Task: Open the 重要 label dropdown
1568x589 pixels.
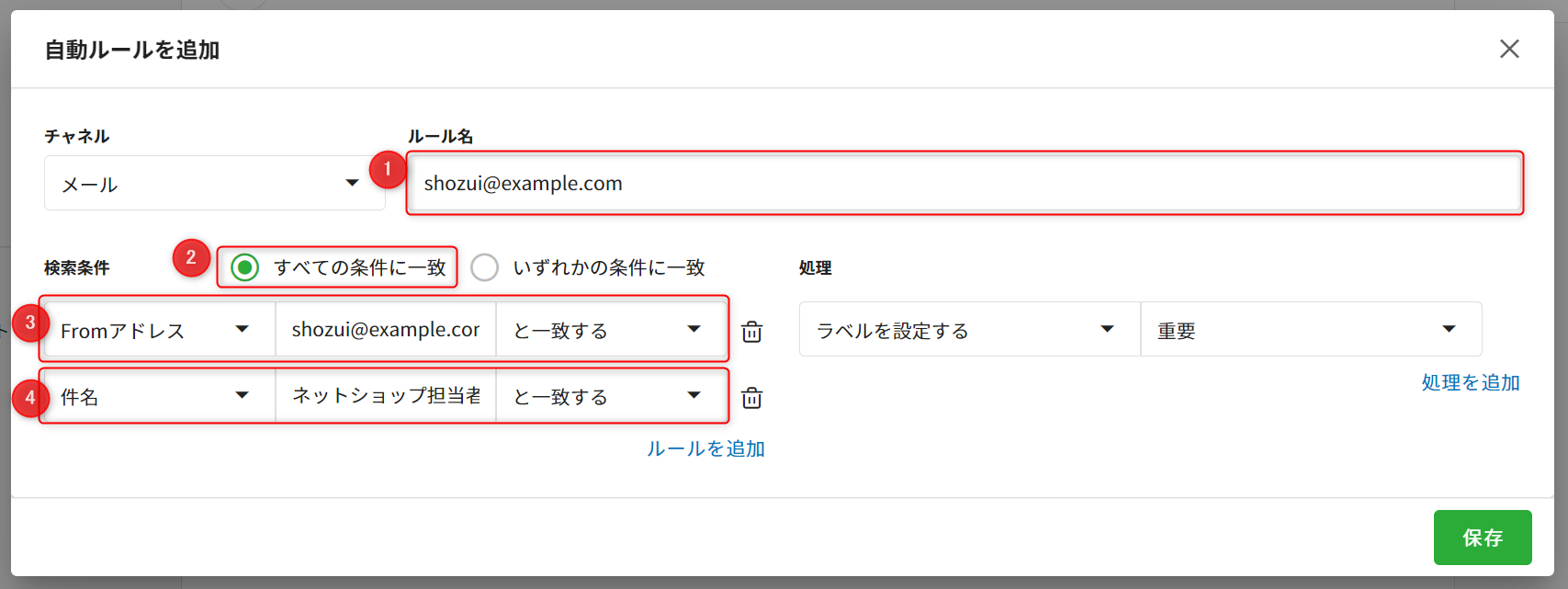Action: point(1310,330)
